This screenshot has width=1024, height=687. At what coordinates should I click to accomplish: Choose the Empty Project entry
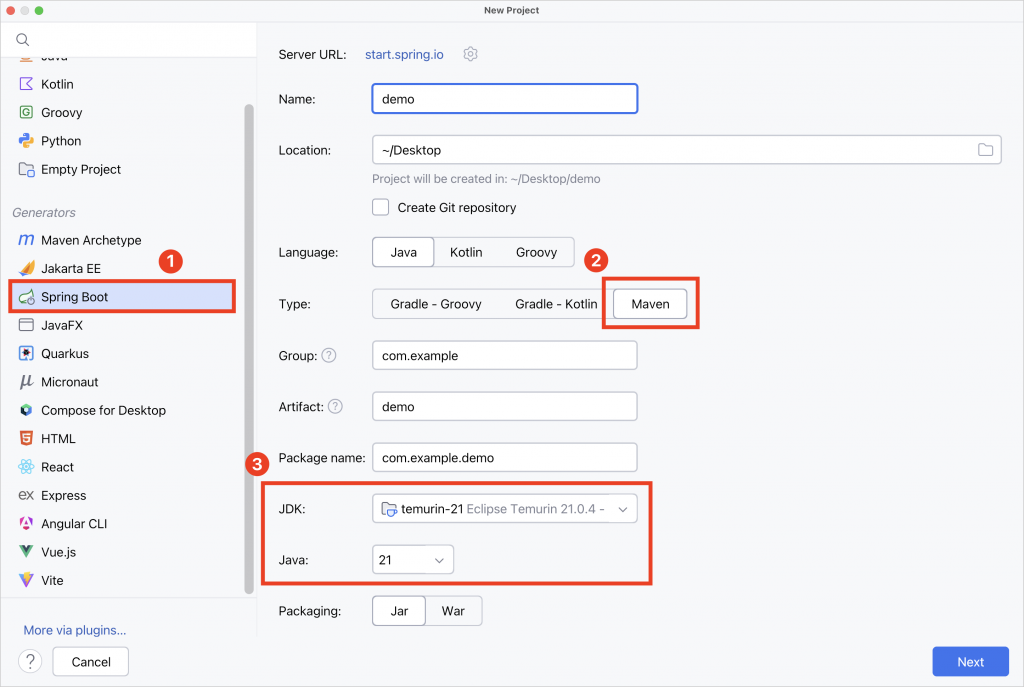[x=80, y=169]
